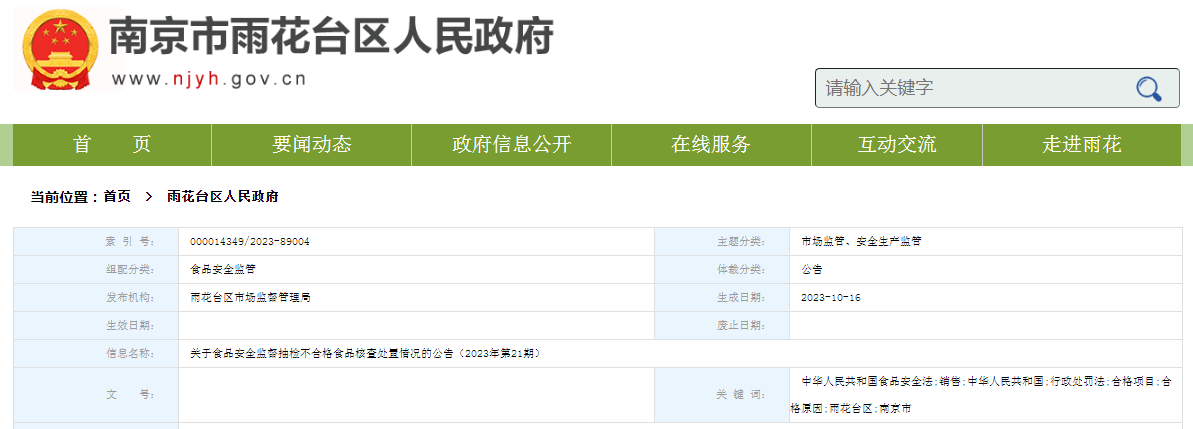Go to 要闻动态 in the navigation bar
This screenshot has width=1193, height=429.
[x=312, y=145]
